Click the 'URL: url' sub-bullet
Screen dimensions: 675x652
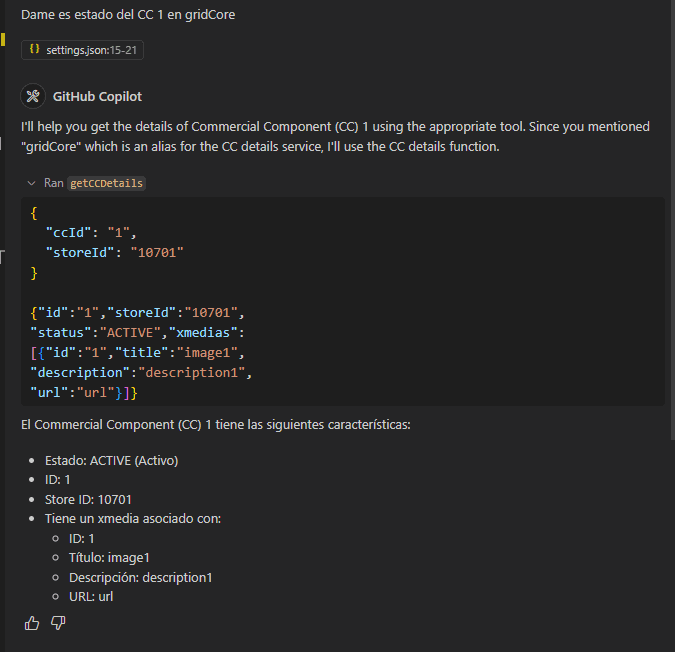point(91,596)
